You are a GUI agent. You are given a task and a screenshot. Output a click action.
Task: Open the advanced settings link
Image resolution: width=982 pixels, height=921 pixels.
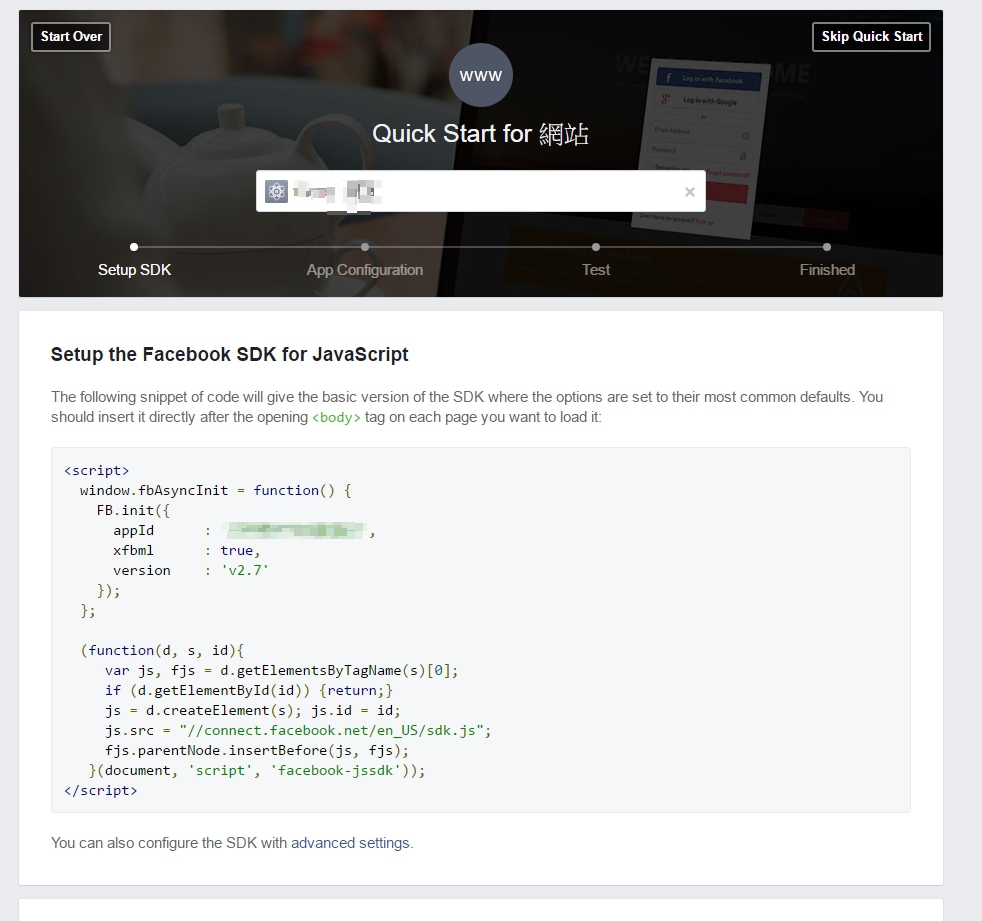point(350,843)
